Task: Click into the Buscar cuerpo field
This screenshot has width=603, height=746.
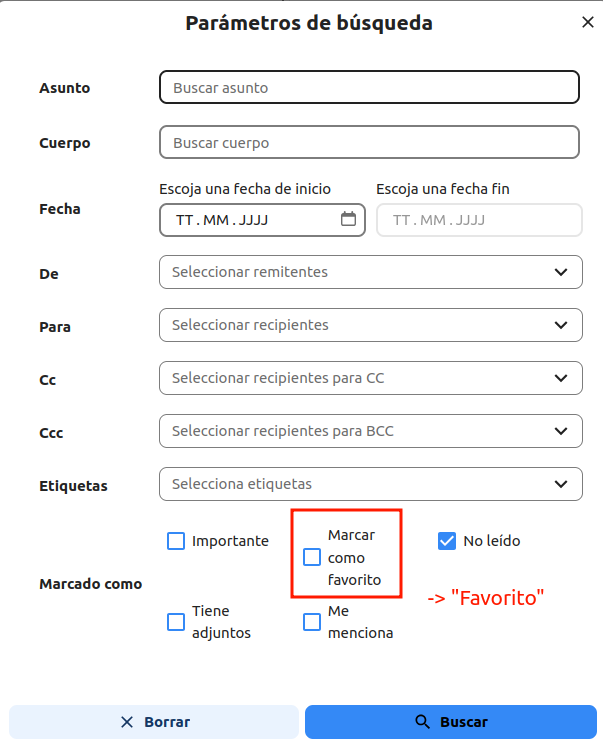Action: (369, 143)
